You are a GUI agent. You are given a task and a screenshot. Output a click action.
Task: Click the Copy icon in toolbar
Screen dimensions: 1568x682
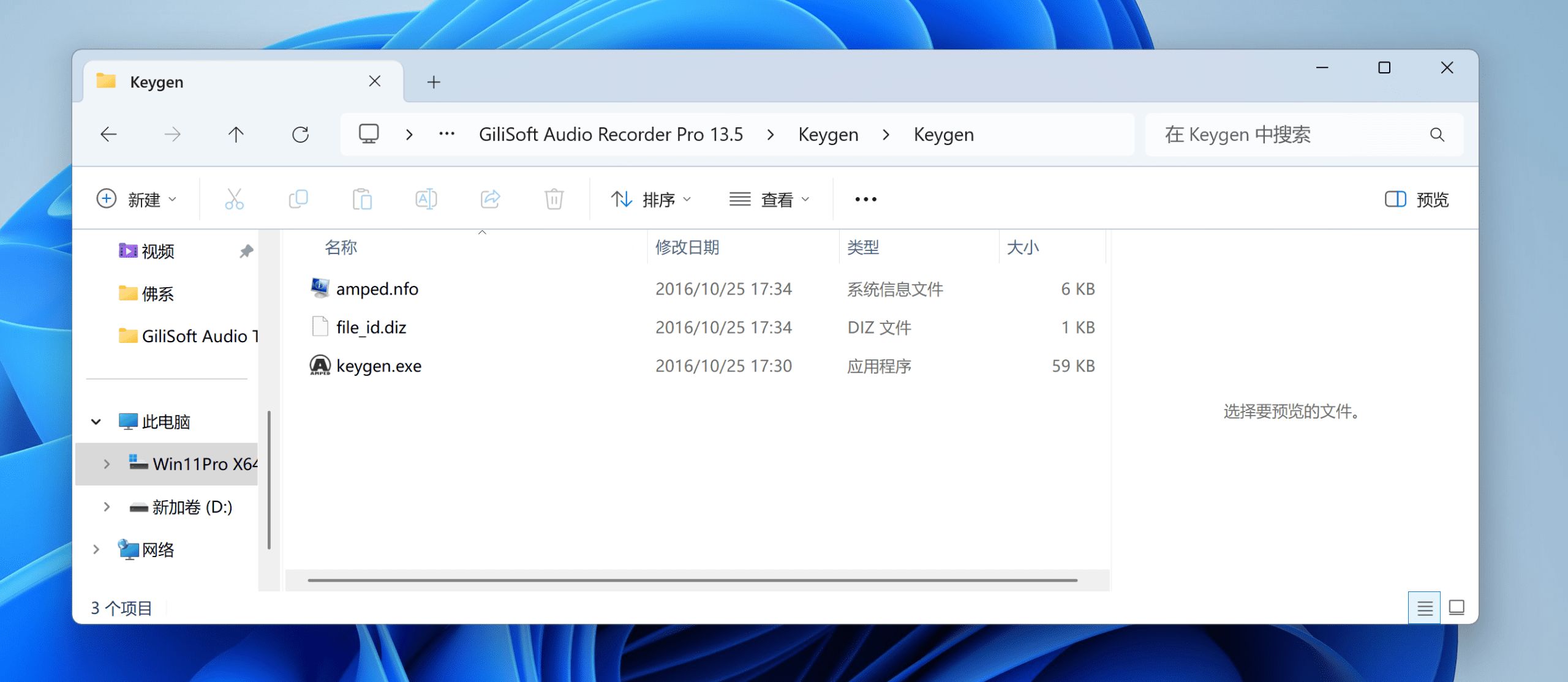[x=298, y=199]
